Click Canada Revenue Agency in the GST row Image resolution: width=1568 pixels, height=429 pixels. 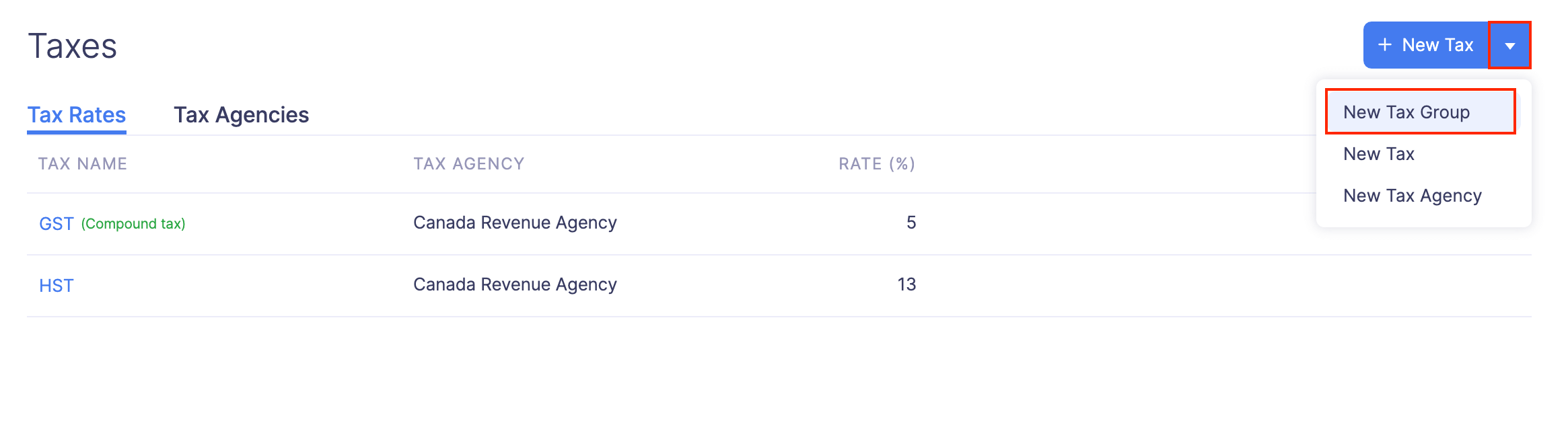(x=515, y=223)
